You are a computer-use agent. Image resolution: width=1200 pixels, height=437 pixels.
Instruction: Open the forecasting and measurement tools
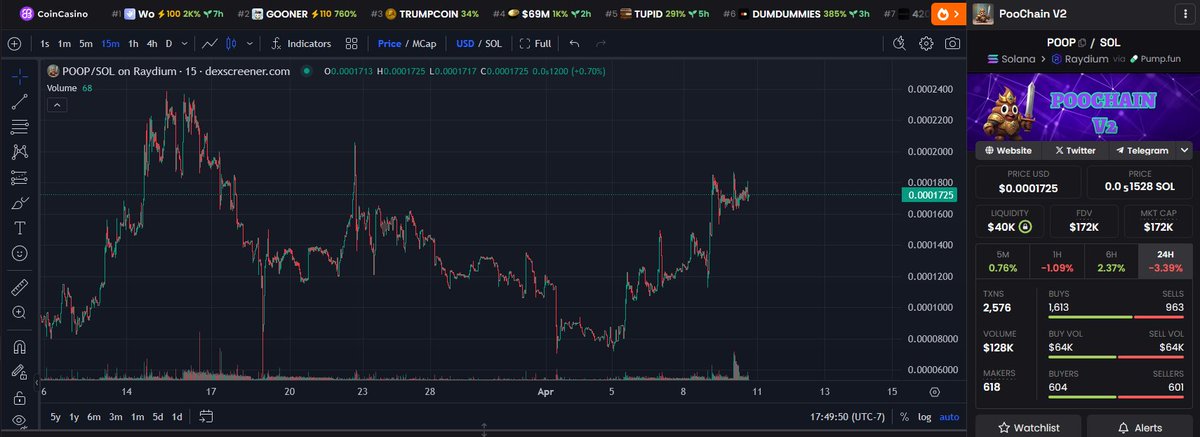(x=19, y=177)
